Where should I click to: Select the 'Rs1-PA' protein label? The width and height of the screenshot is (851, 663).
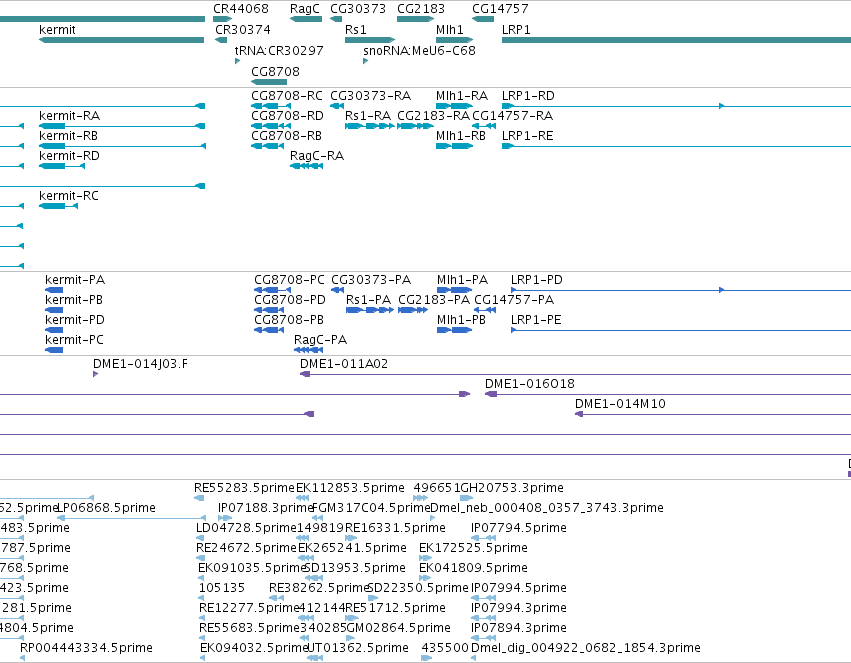point(369,300)
